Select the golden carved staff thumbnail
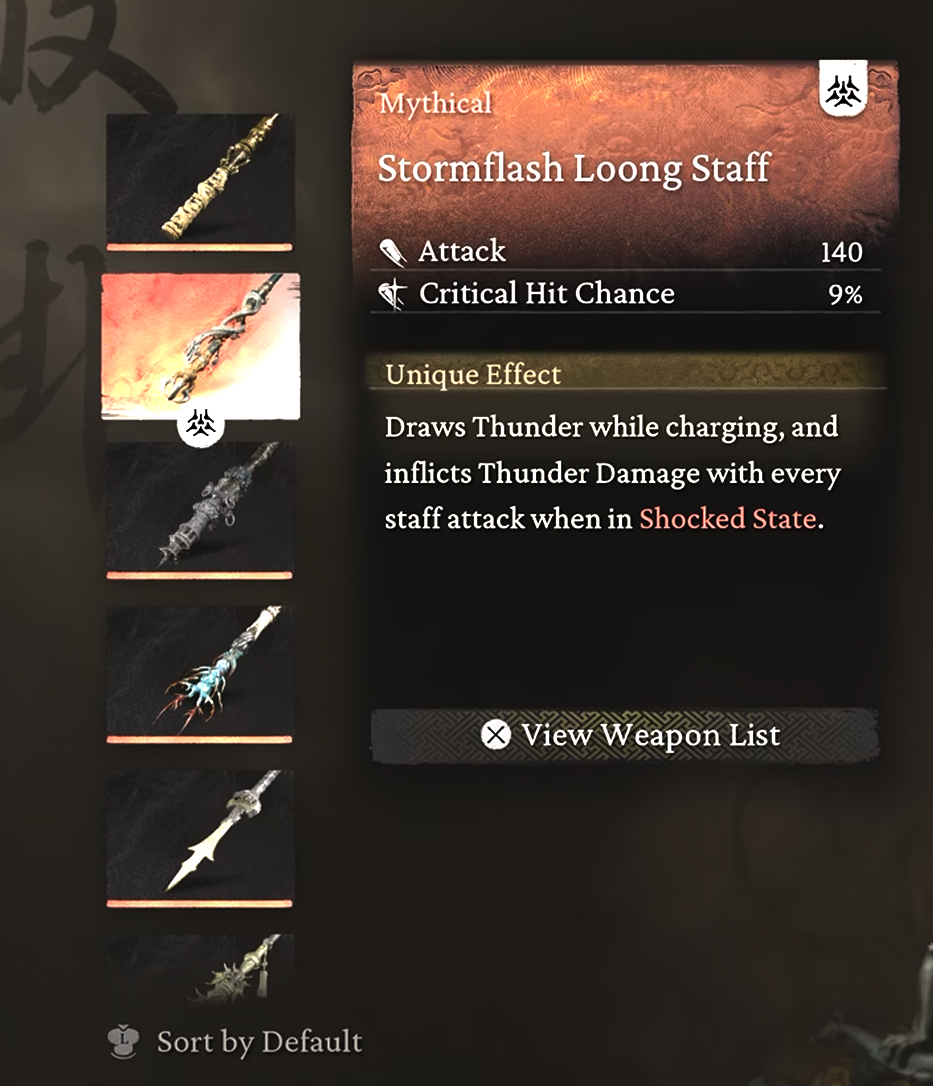Viewport: 933px width, 1086px height. pos(199,181)
